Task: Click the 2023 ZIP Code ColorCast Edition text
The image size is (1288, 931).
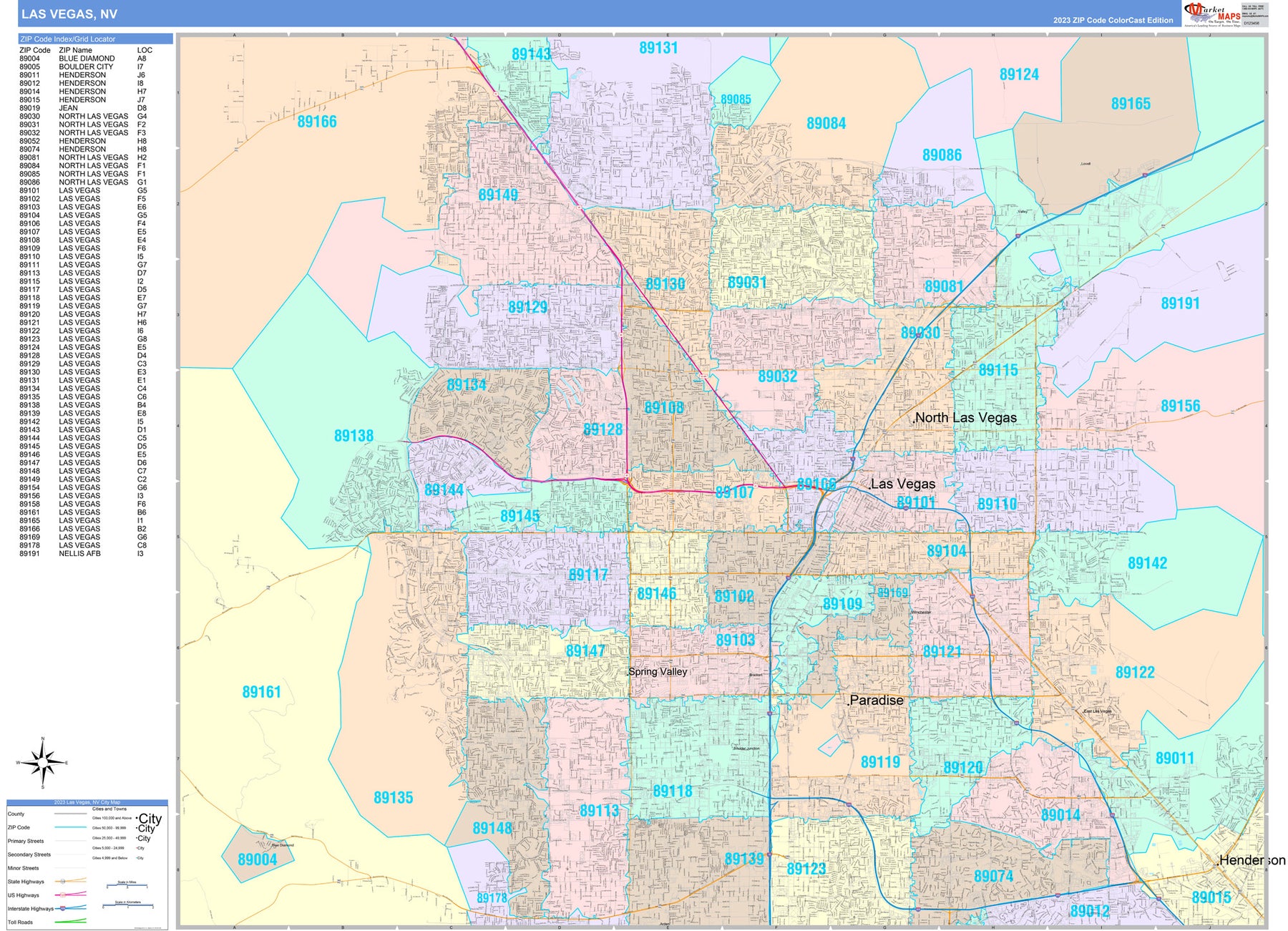Action: tap(1113, 20)
